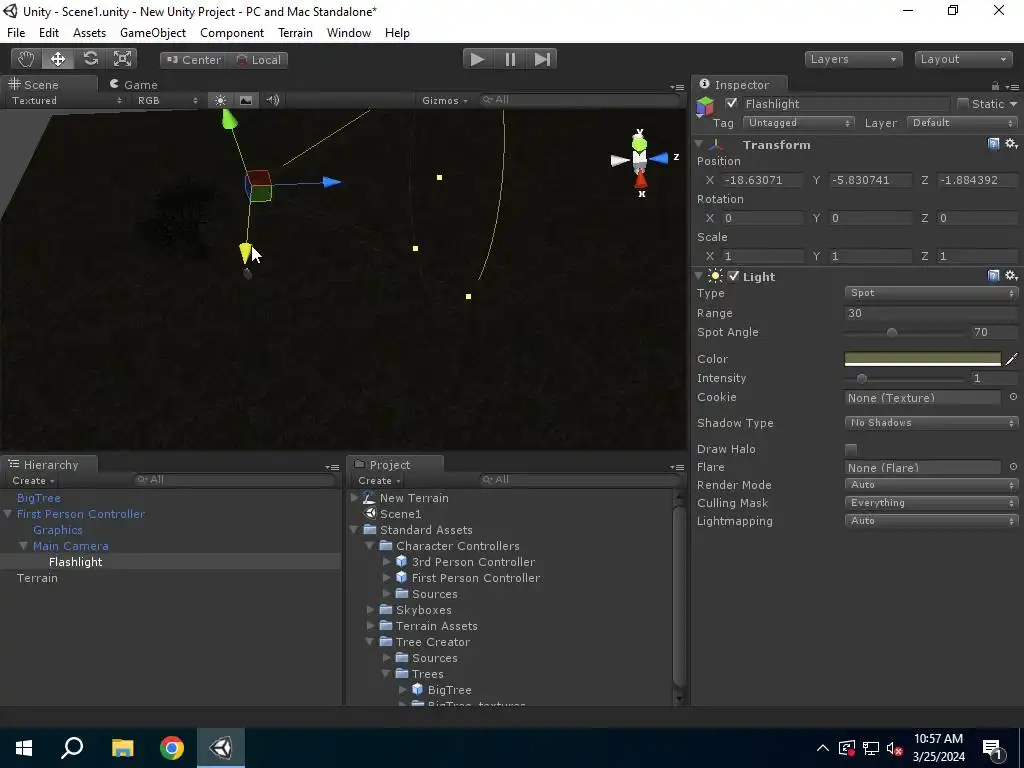Select Terrain in Hierarchy
Viewport: 1024px width, 768px height.
(37, 578)
